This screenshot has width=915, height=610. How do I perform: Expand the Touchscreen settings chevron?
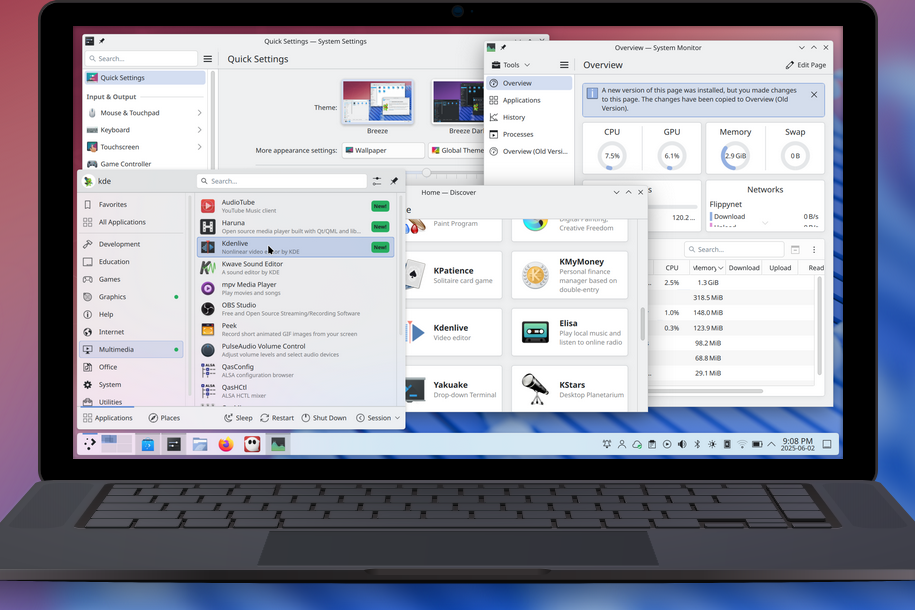point(200,147)
